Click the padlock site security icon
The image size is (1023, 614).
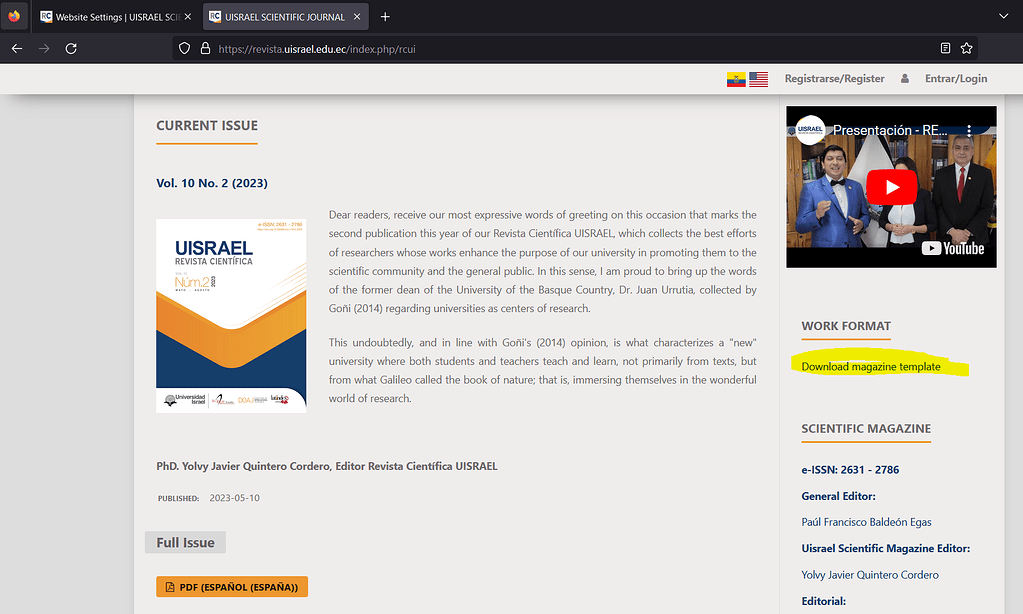coord(206,48)
